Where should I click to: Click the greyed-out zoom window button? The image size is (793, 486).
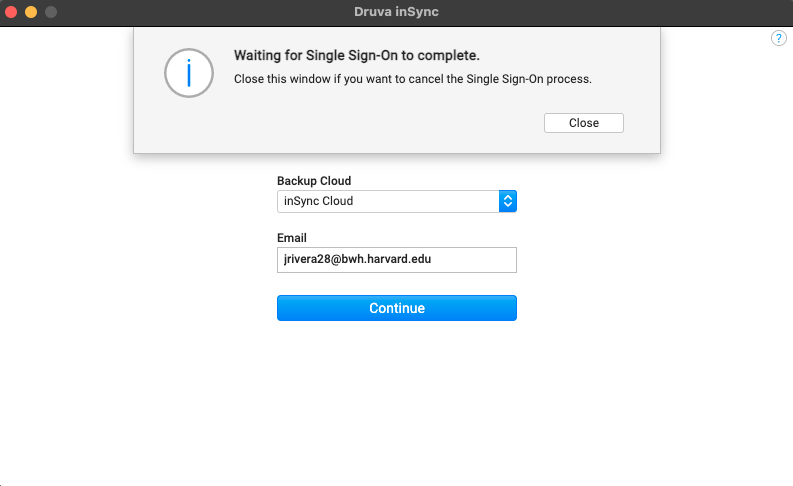[51, 12]
